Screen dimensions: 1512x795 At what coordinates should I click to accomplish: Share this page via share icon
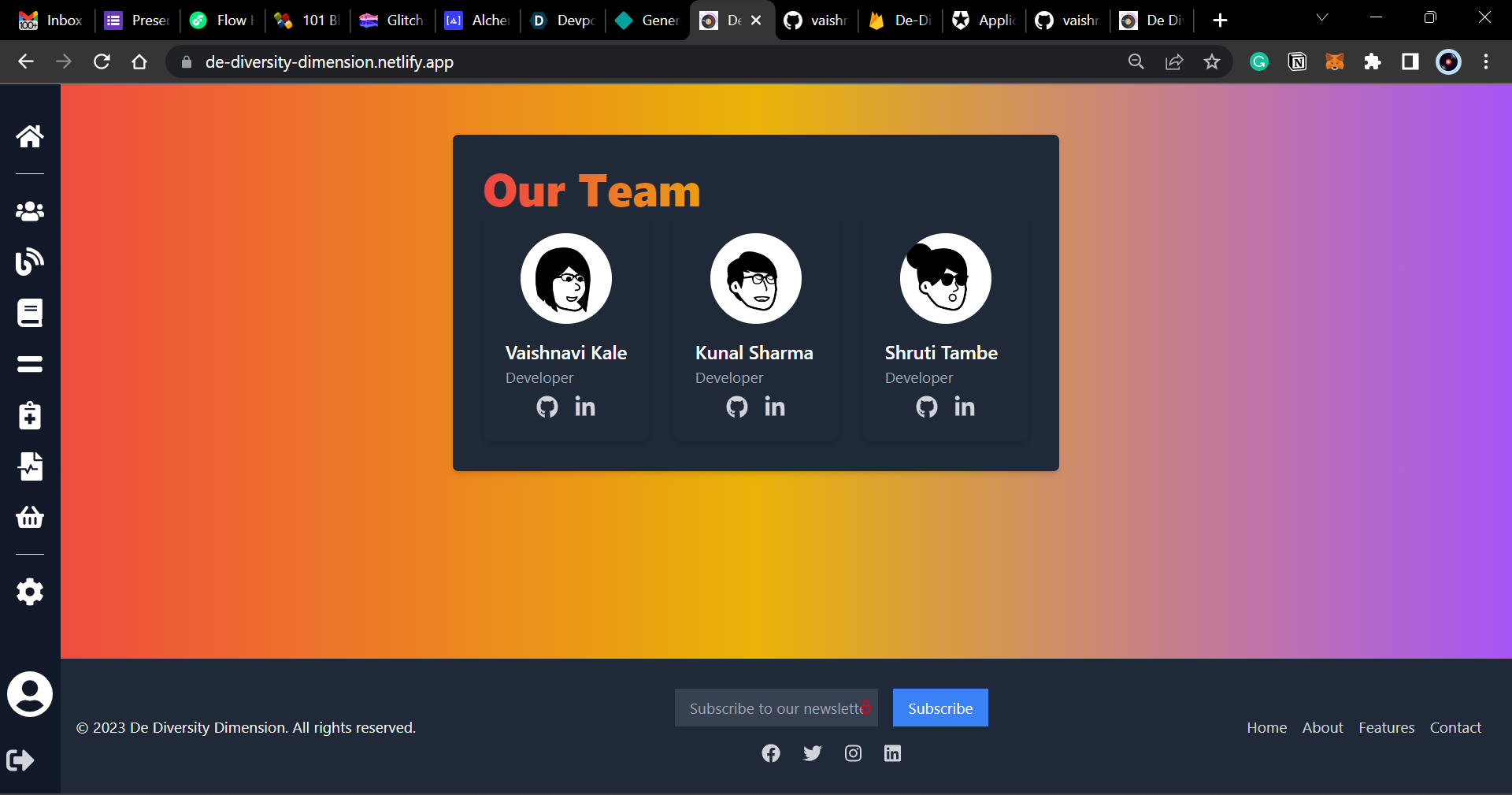pyautogui.click(x=1174, y=61)
